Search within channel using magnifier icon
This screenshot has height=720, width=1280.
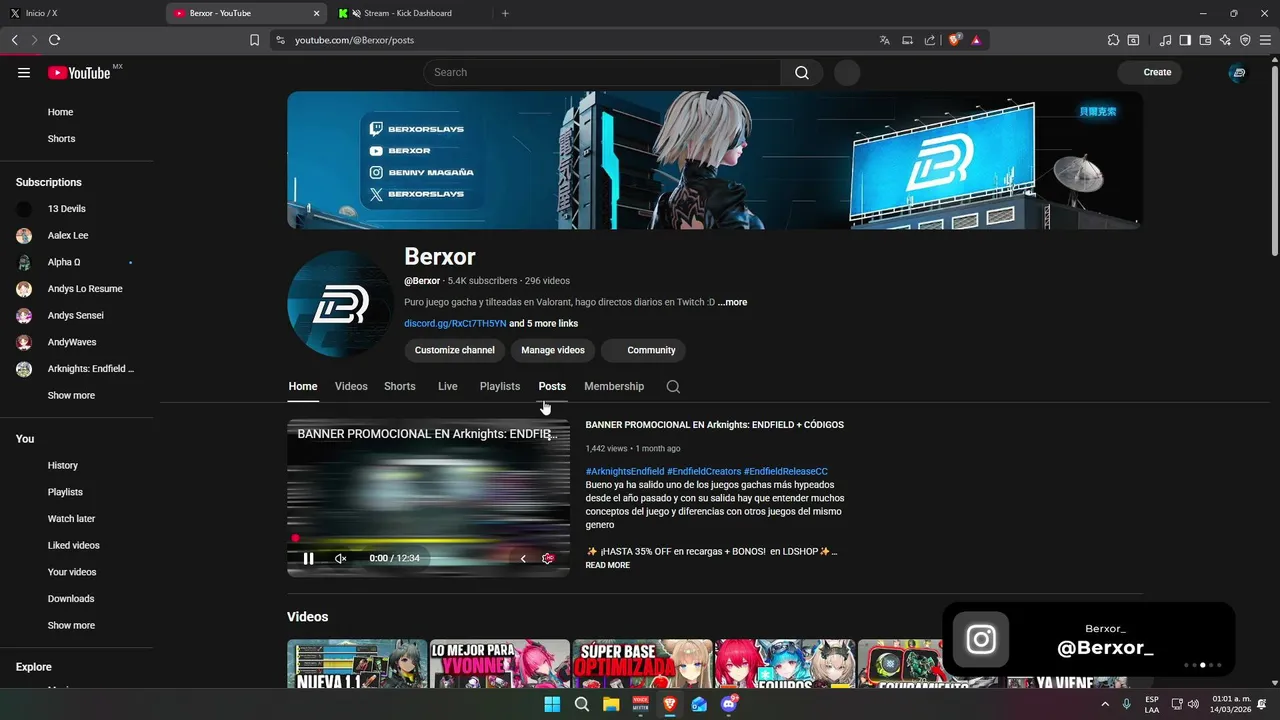(673, 386)
